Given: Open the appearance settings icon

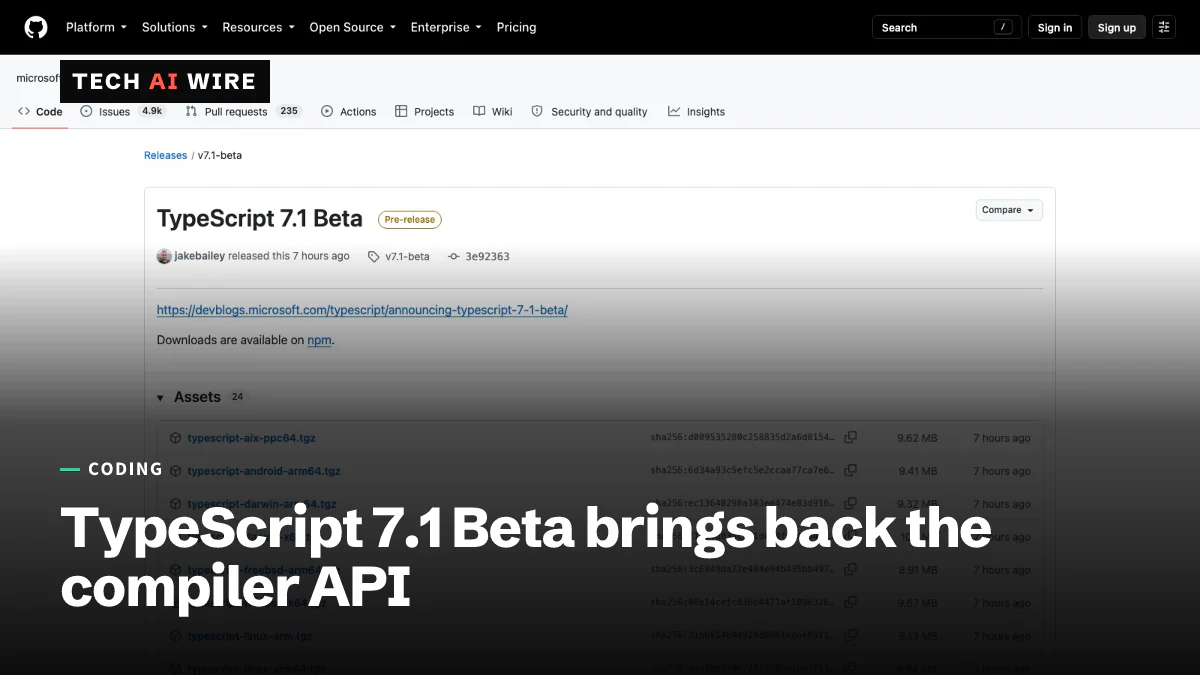Looking at the screenshot, I should coord(1164,28).
